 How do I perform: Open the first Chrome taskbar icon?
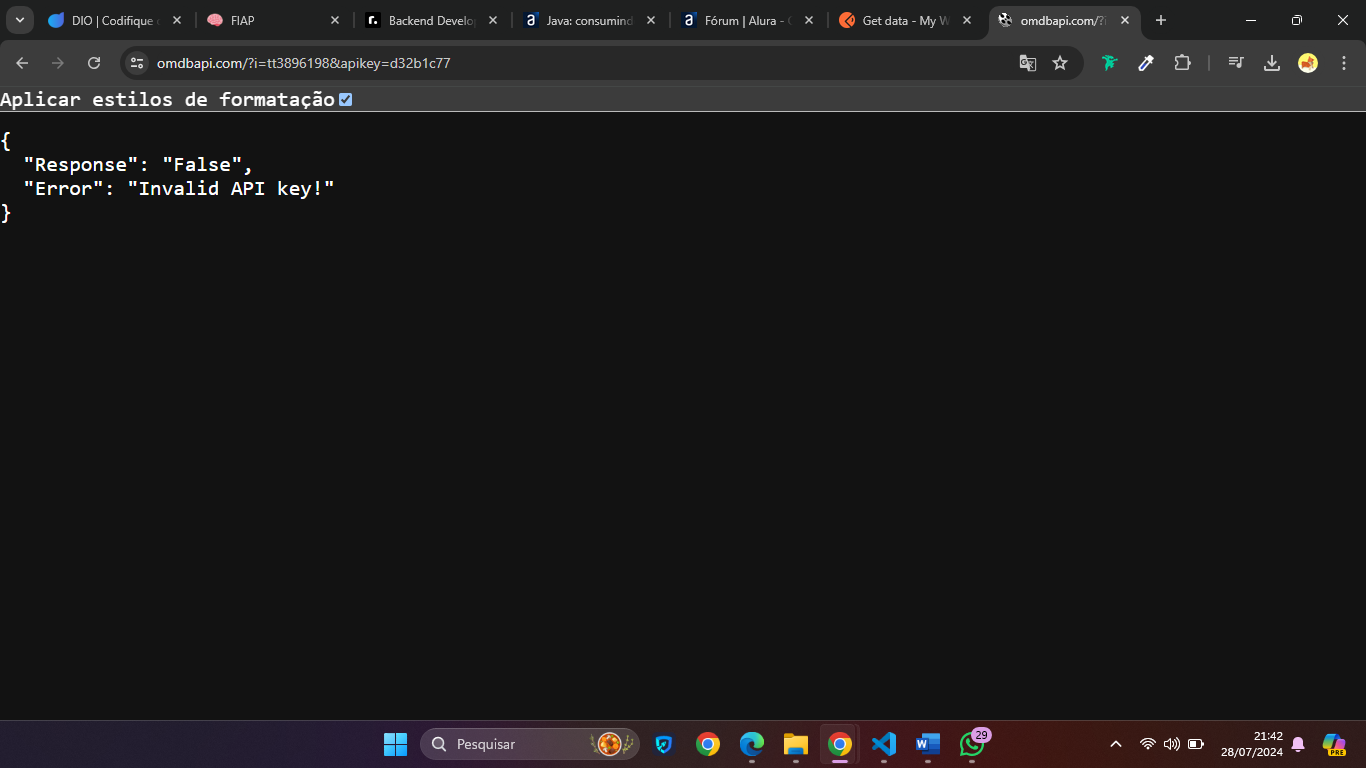click(708, 744)
